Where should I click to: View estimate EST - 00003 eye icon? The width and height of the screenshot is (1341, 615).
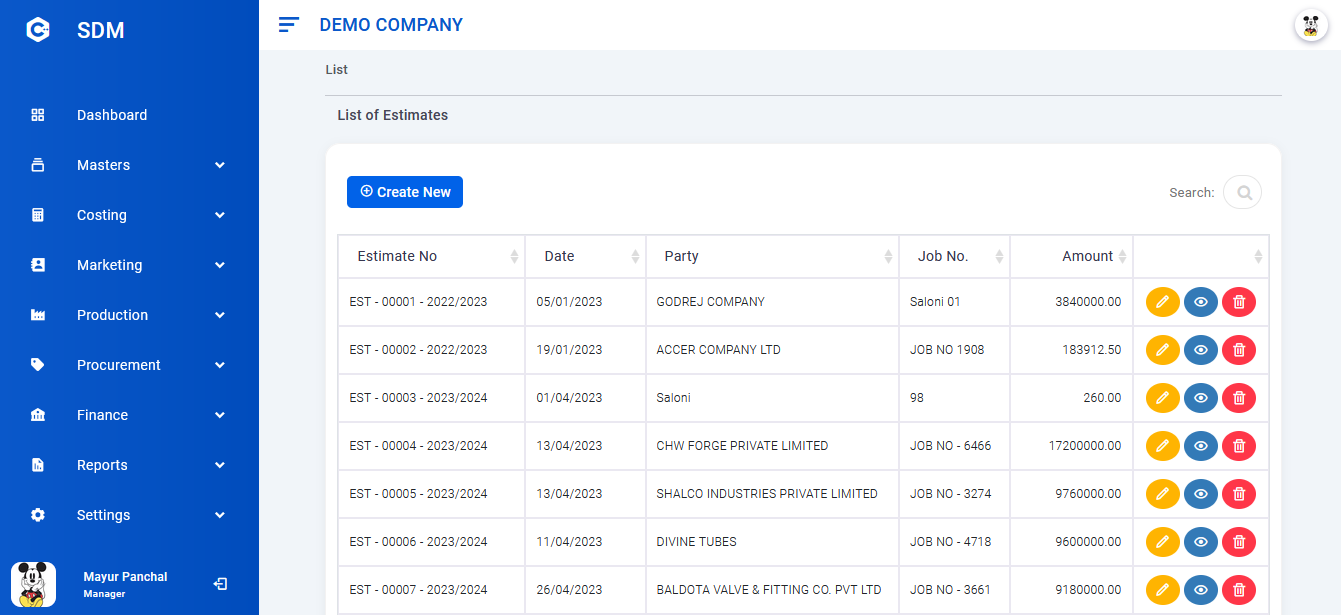(1201, 398)
